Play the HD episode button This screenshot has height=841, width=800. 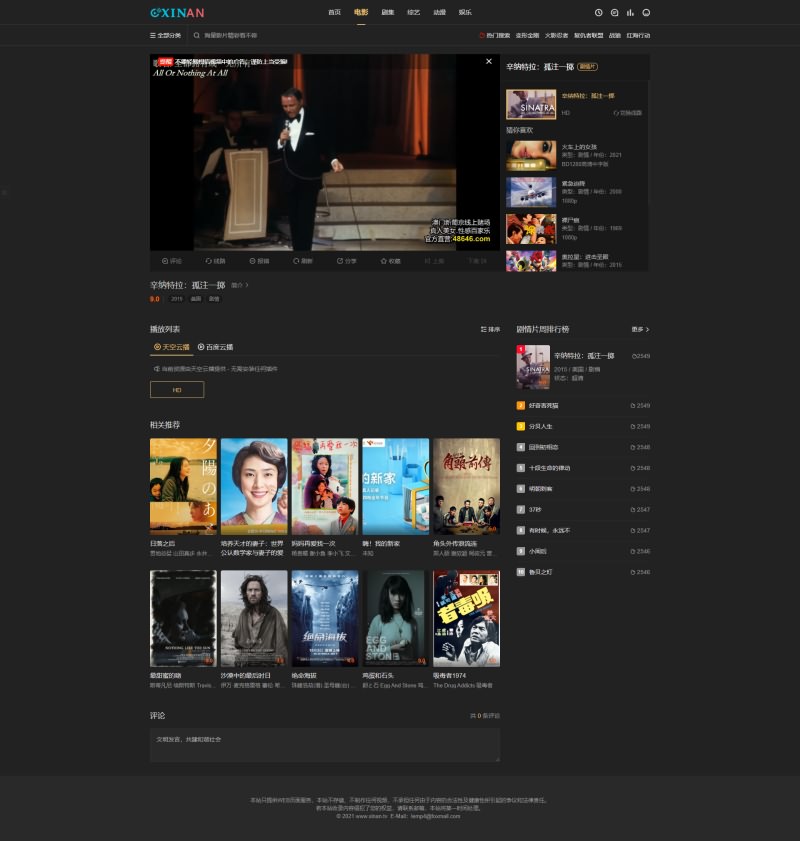click(x=177, y=389)
